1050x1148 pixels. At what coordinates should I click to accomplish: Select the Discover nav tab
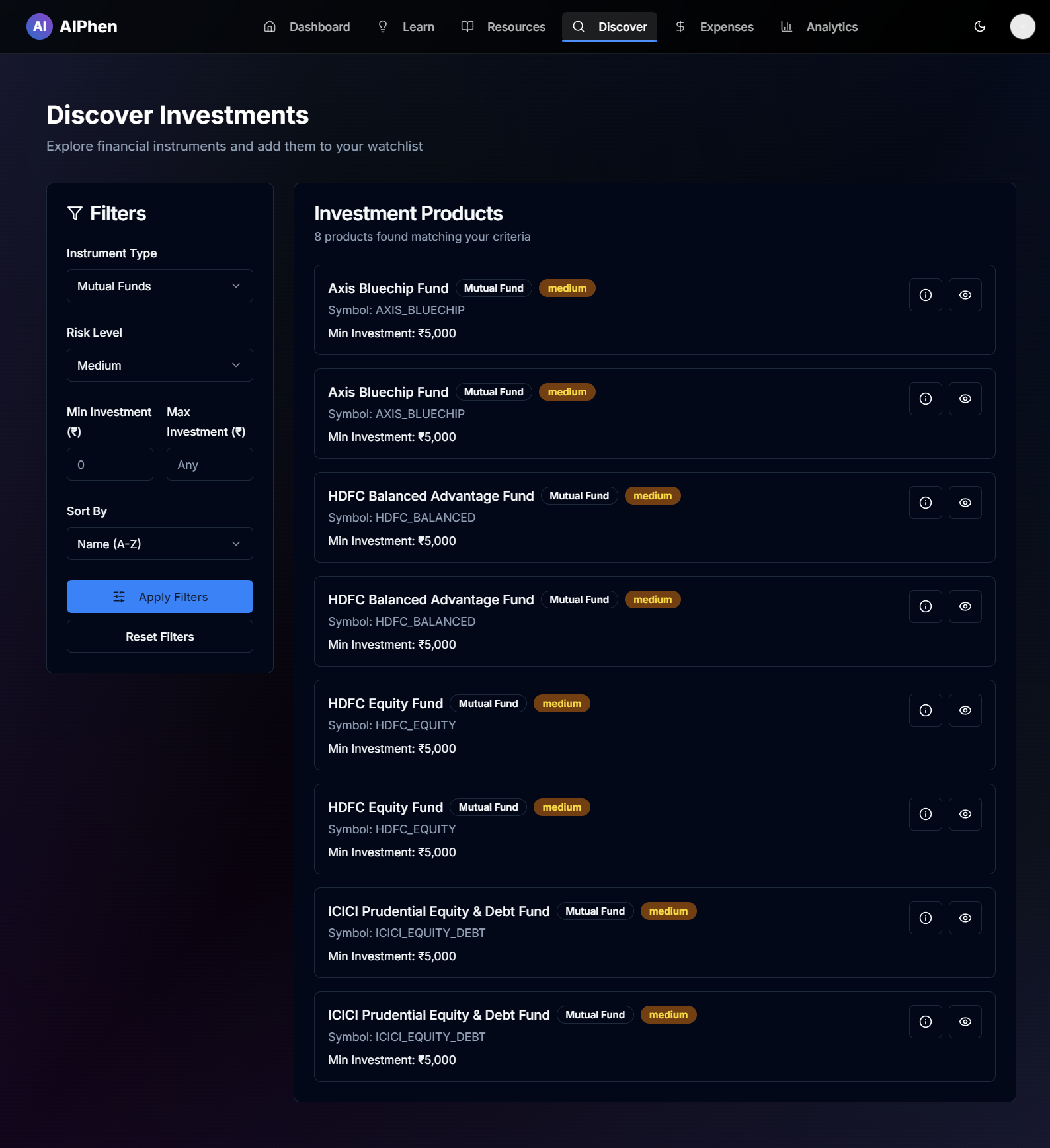(x=610, y=26)
